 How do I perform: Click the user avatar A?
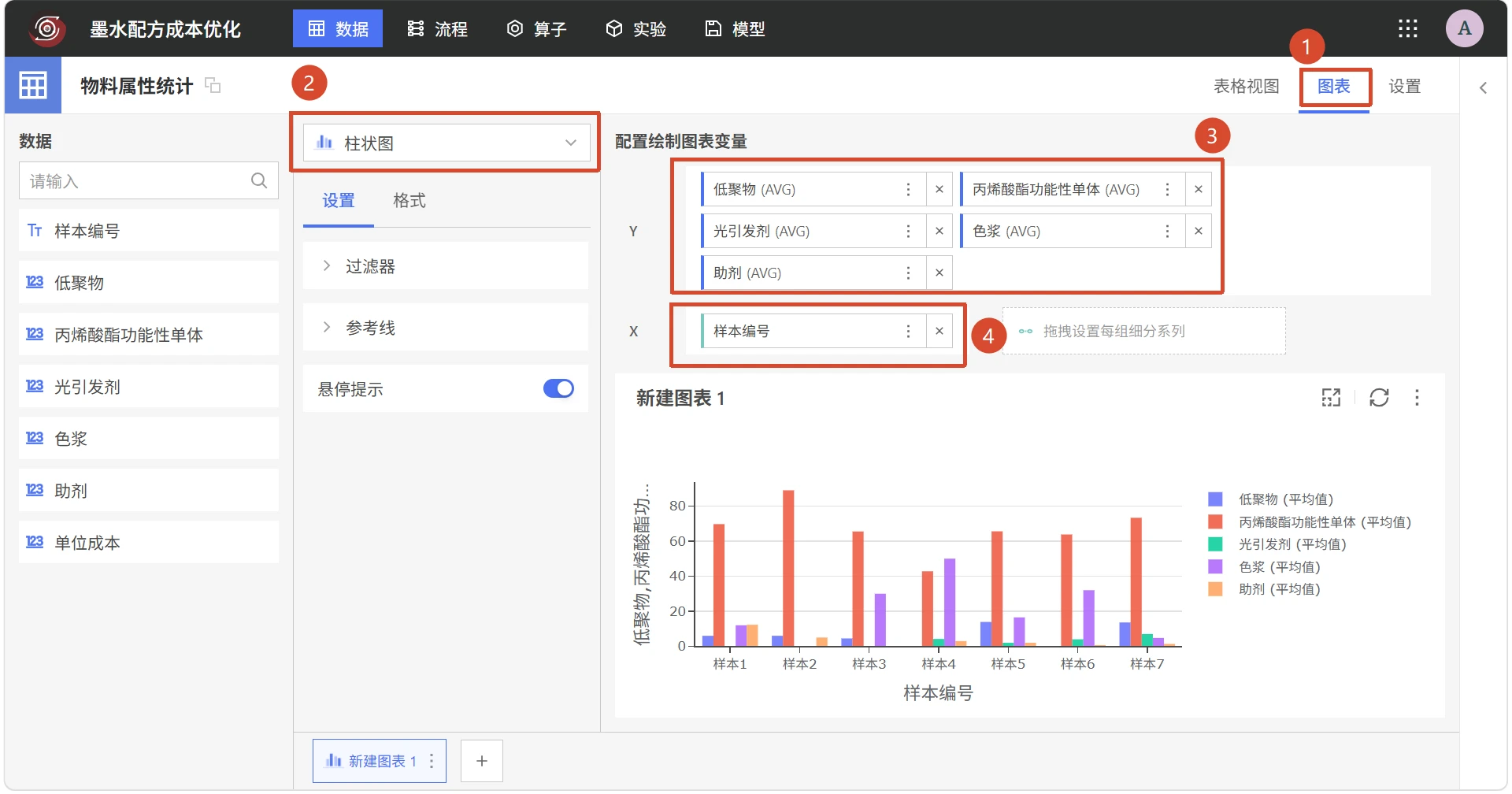click(1465, 29)
